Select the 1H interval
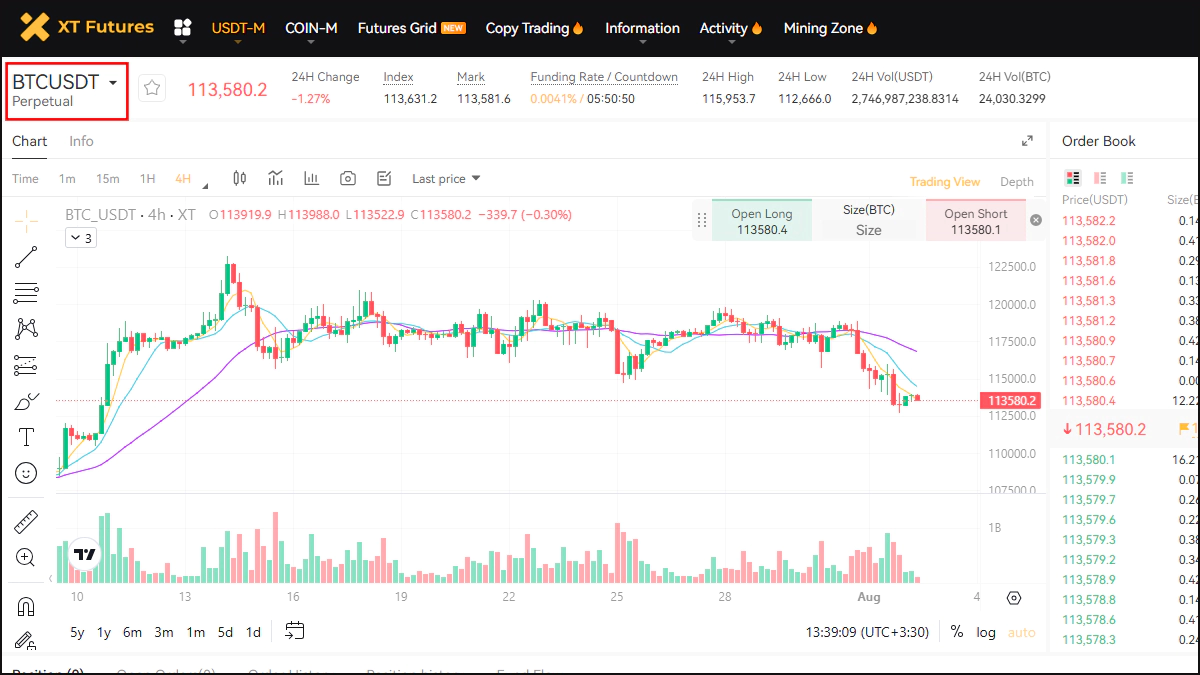The image size is (1200, 675). (147, 179)
